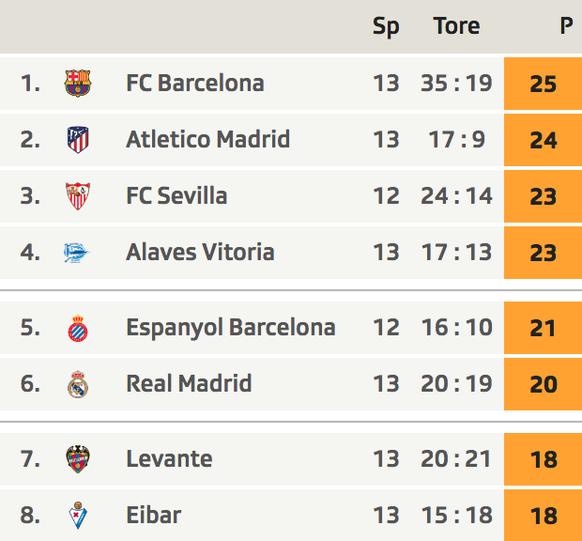
Task: Select the Real Madrid team name
Action: tap(189, 384)
